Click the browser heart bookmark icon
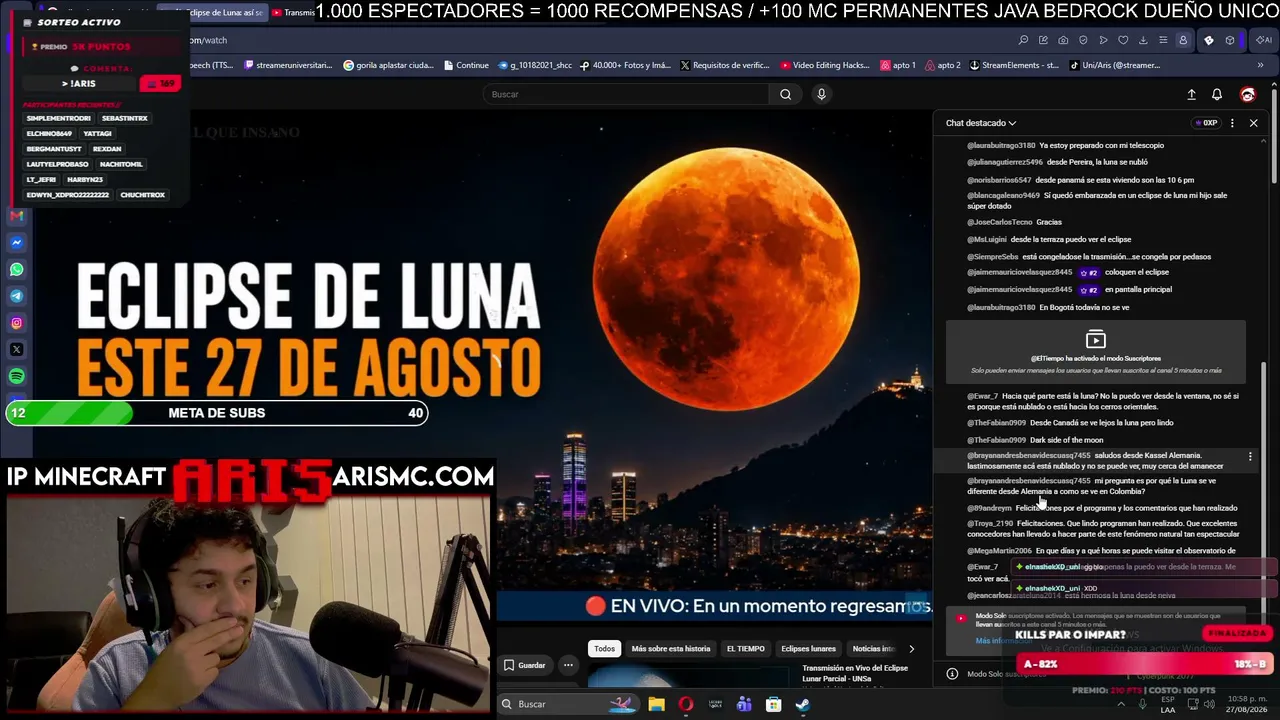Screen dimensions: 1280x720 1123,40
